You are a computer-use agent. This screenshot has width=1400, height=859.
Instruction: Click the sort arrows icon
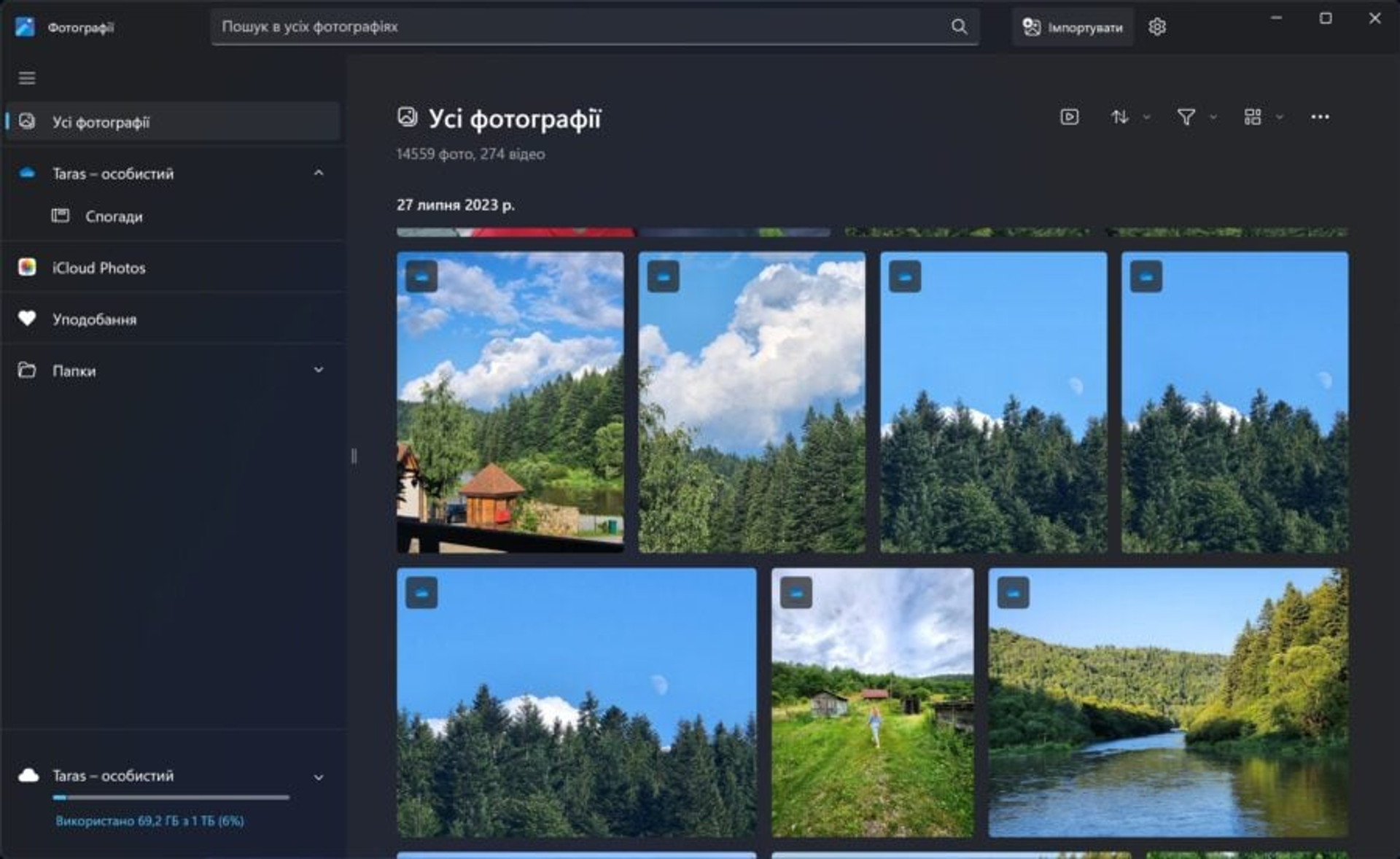(1119, 117)
